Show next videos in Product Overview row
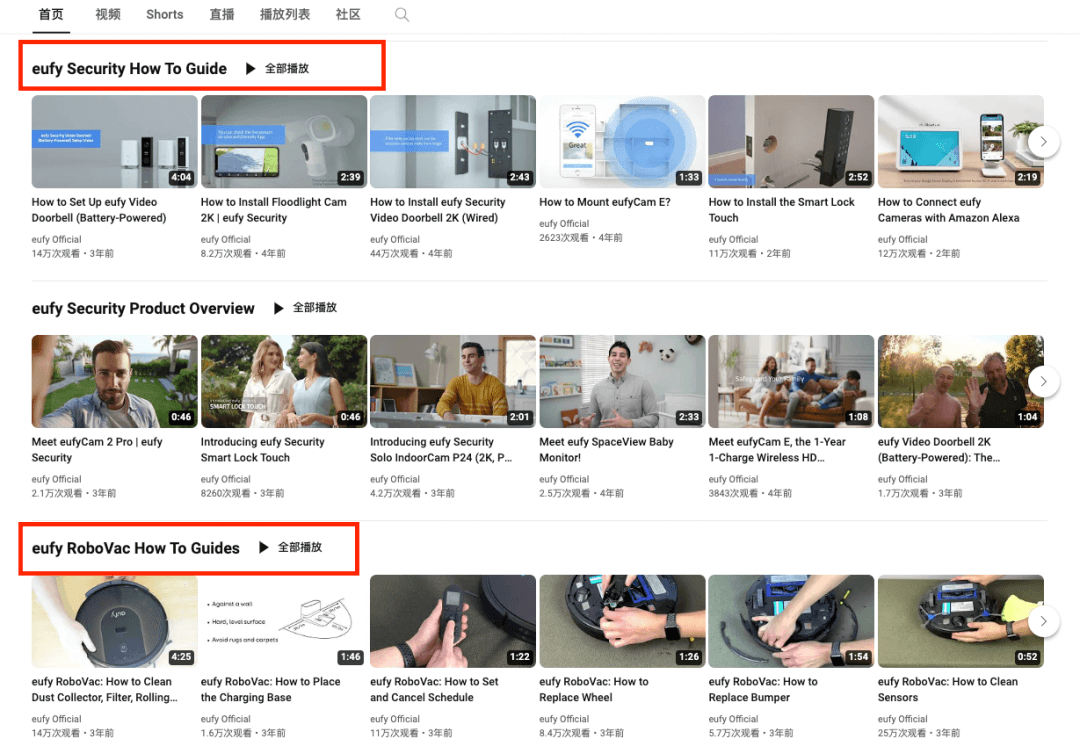 click(1043, 381)
